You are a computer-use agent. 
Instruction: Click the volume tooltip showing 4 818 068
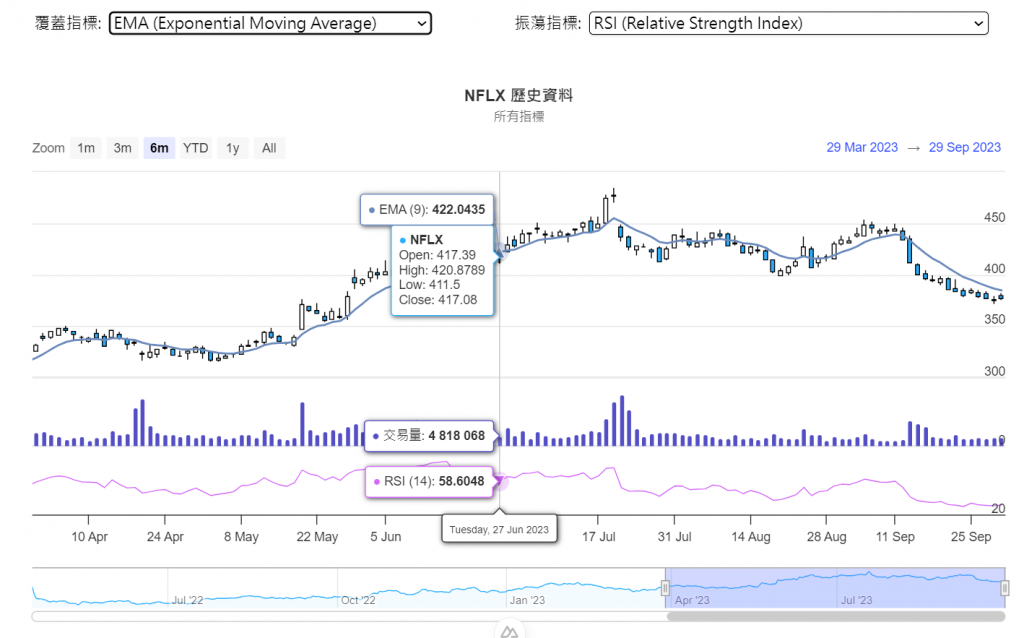(429, 436)
